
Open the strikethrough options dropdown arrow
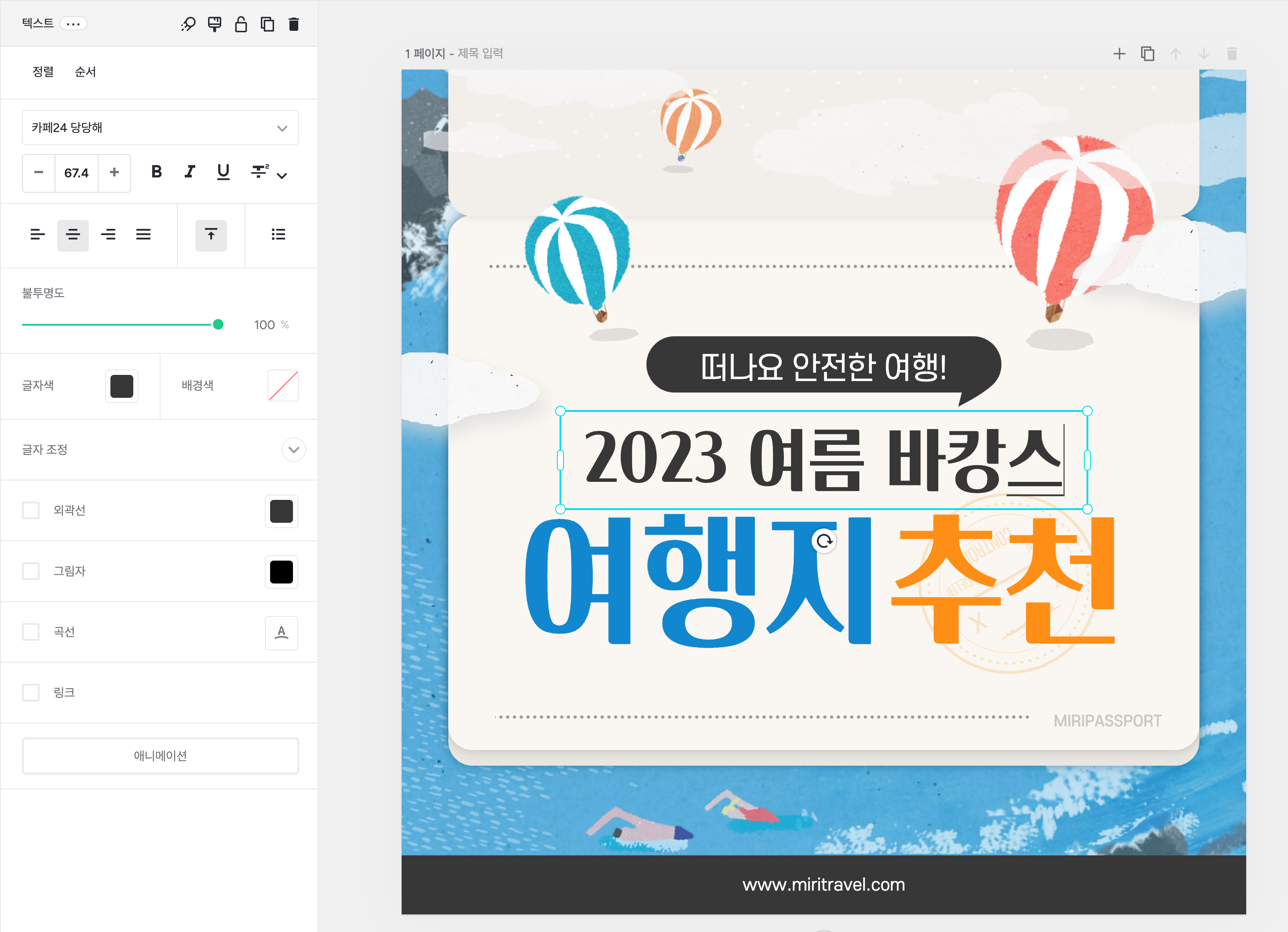[x=282, y=176]
